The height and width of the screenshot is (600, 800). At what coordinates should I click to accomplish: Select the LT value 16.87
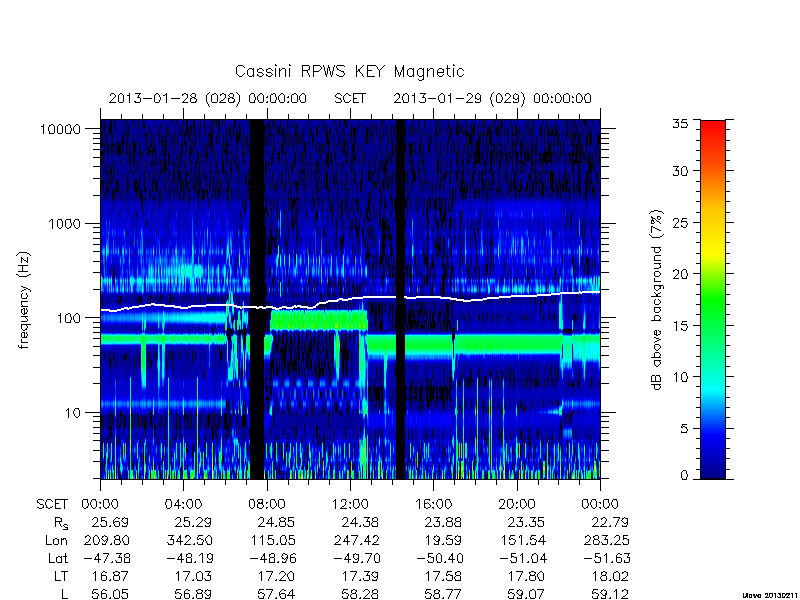click(x=110, y=577)
